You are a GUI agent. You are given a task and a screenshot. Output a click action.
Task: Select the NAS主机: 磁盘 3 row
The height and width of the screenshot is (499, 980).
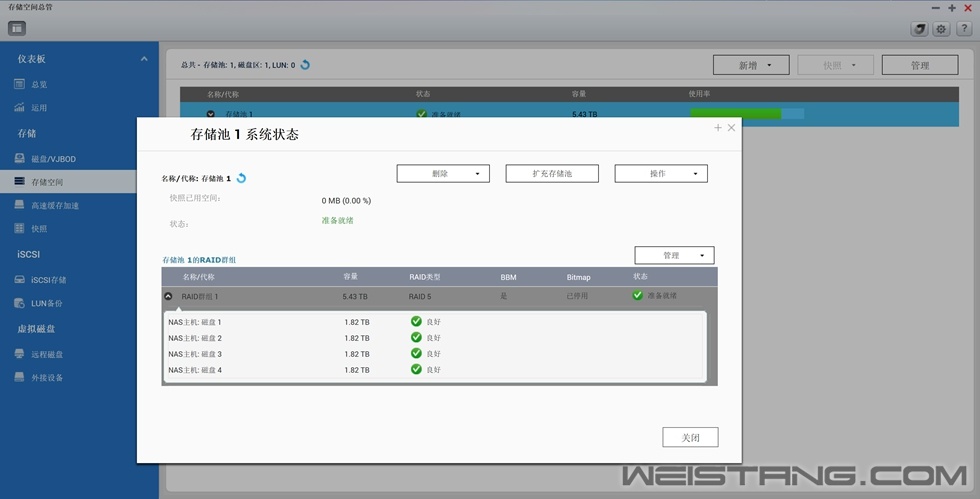(436, 354)
